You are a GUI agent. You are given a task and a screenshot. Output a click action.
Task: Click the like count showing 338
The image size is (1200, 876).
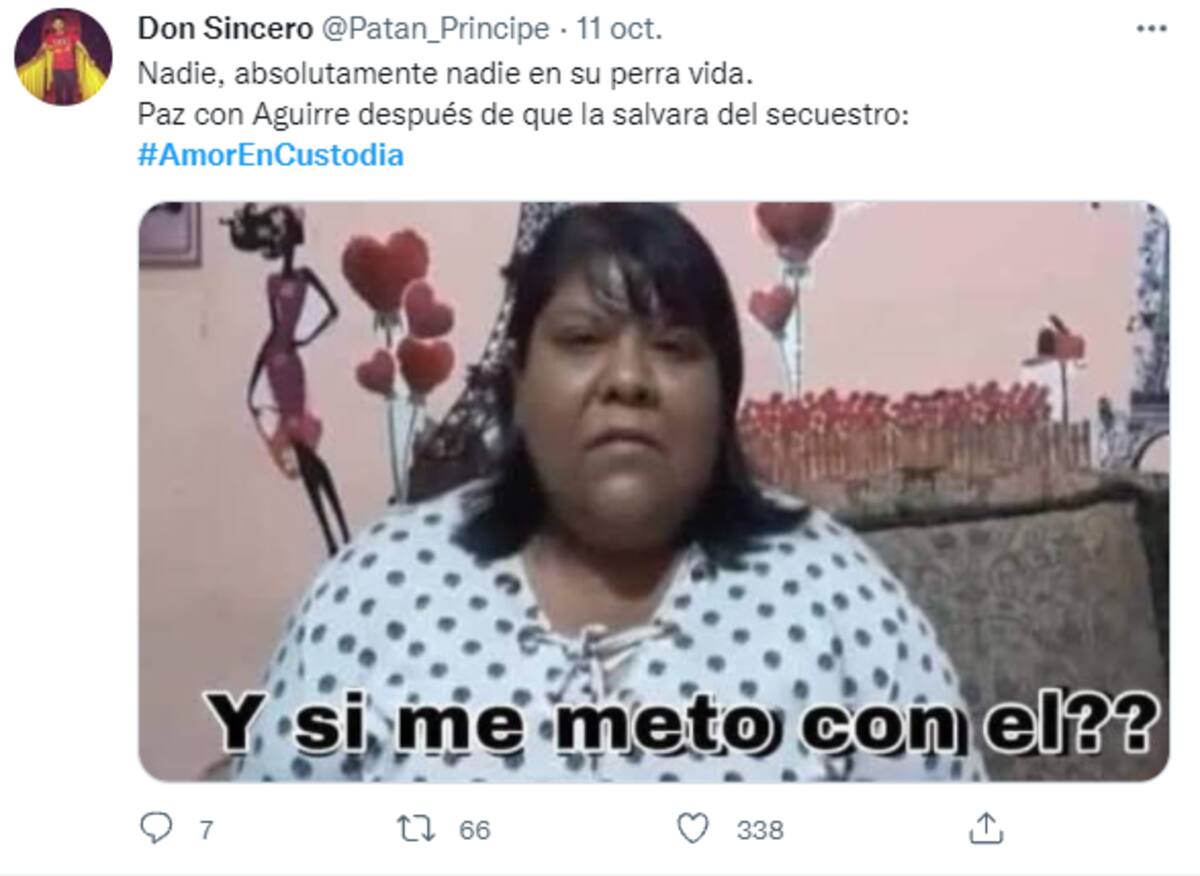click(760, 830)
